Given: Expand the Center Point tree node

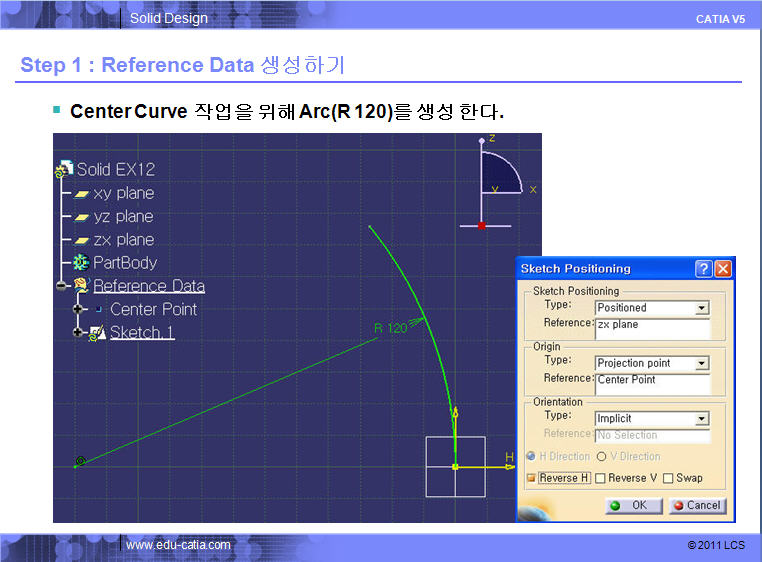Looking at the screenshot, I should click(x=78, y=310).
